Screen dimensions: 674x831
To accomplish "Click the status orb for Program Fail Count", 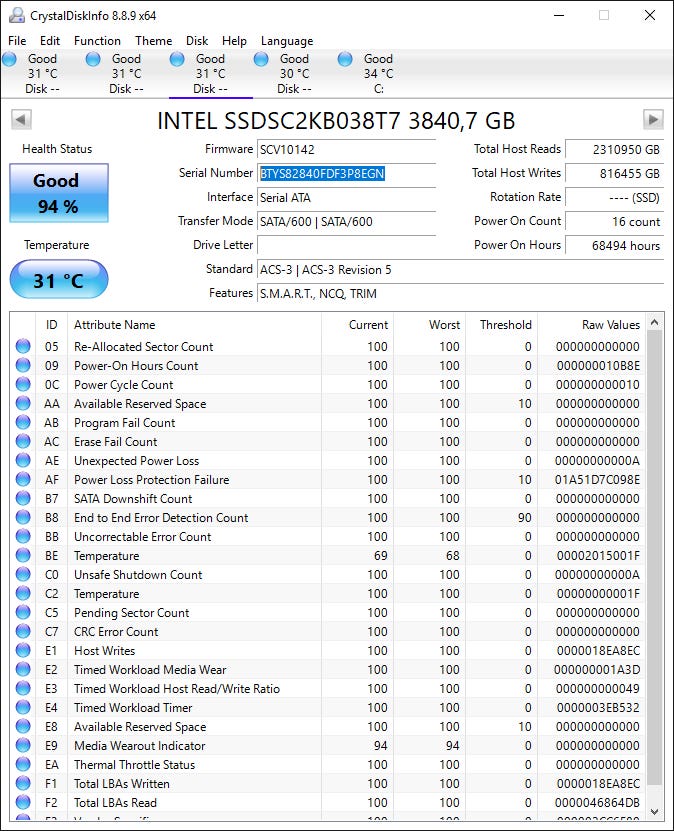I will (23, 422).
